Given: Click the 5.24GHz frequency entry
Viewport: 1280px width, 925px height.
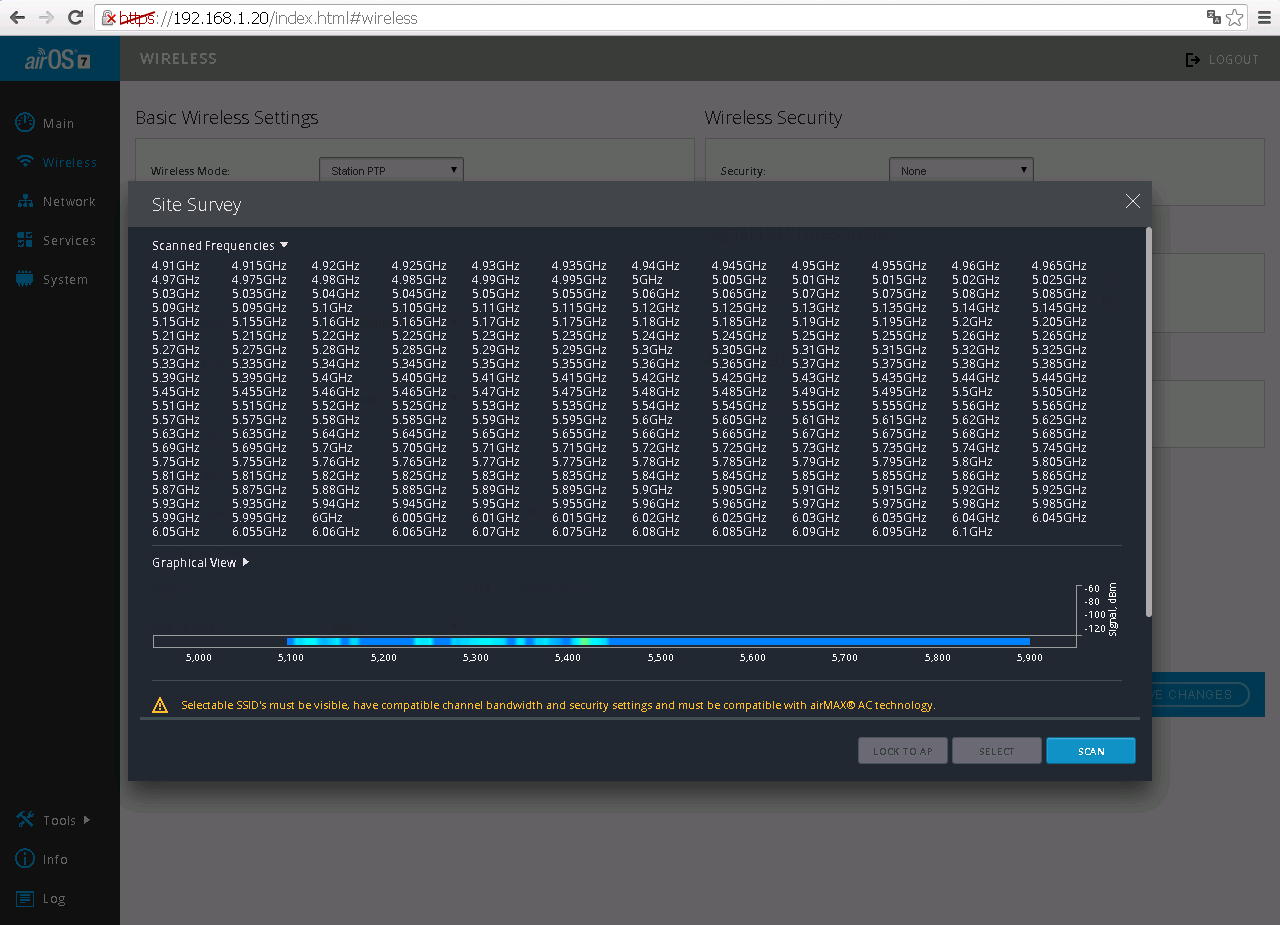Looking at the screenshot, I should point(655,336).
